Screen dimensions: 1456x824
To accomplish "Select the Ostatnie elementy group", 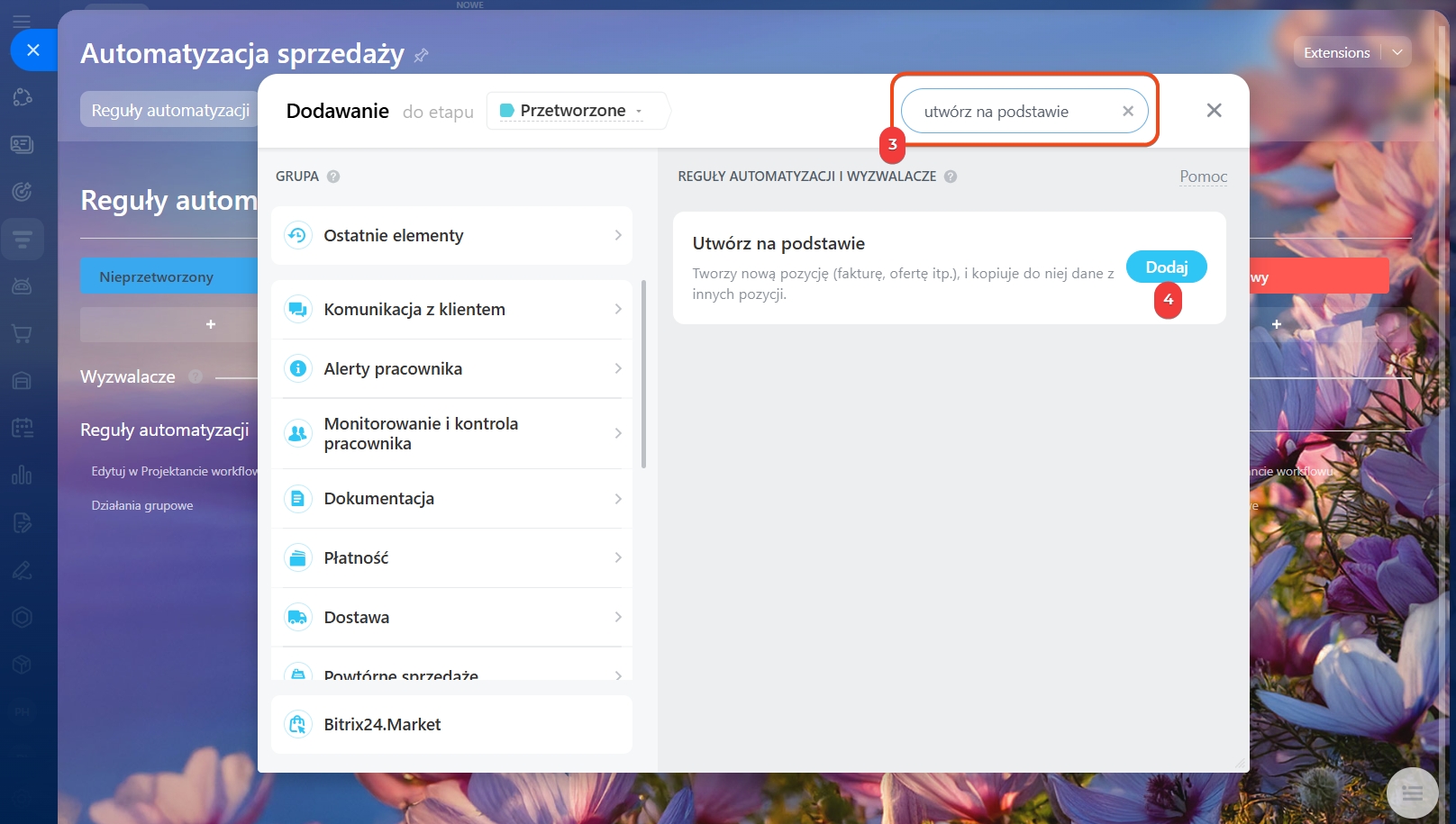I will 451,236.
